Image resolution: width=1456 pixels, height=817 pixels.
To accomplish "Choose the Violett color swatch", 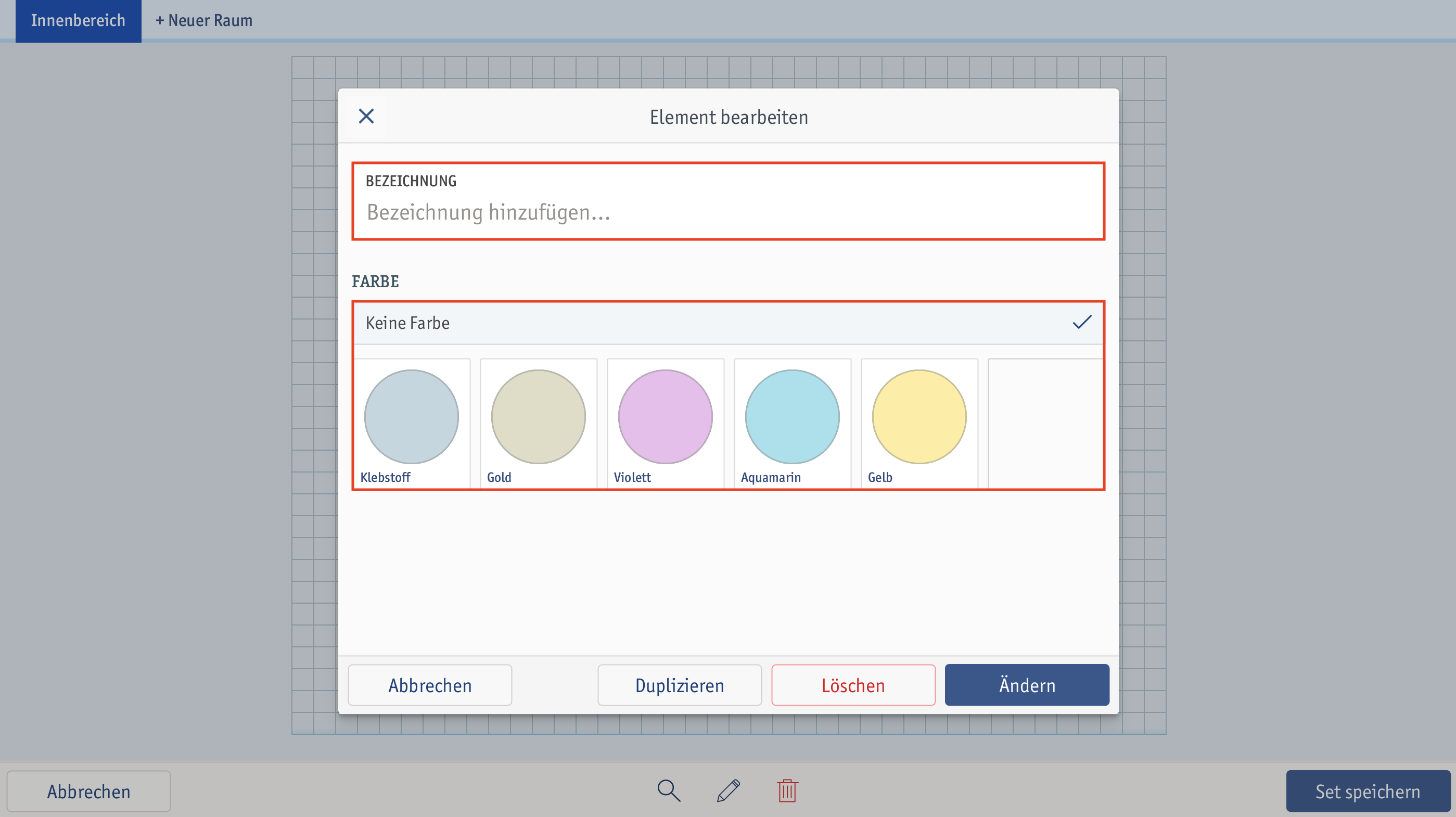I will pyautogui.click(x=665, y=423).
